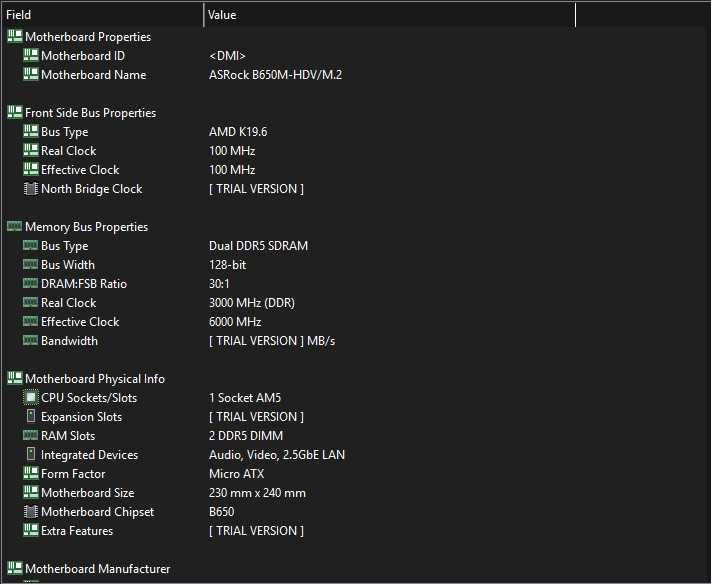The height and width of the screenshot is (584, 711).
Task: Select the B650 chipset value
Action: click(221, 512)
